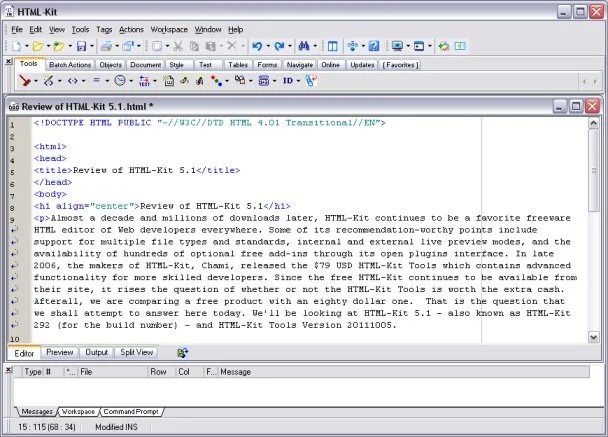Click the Print icon
The height and width of the screenshot is (437, 608).
[106, 46]
